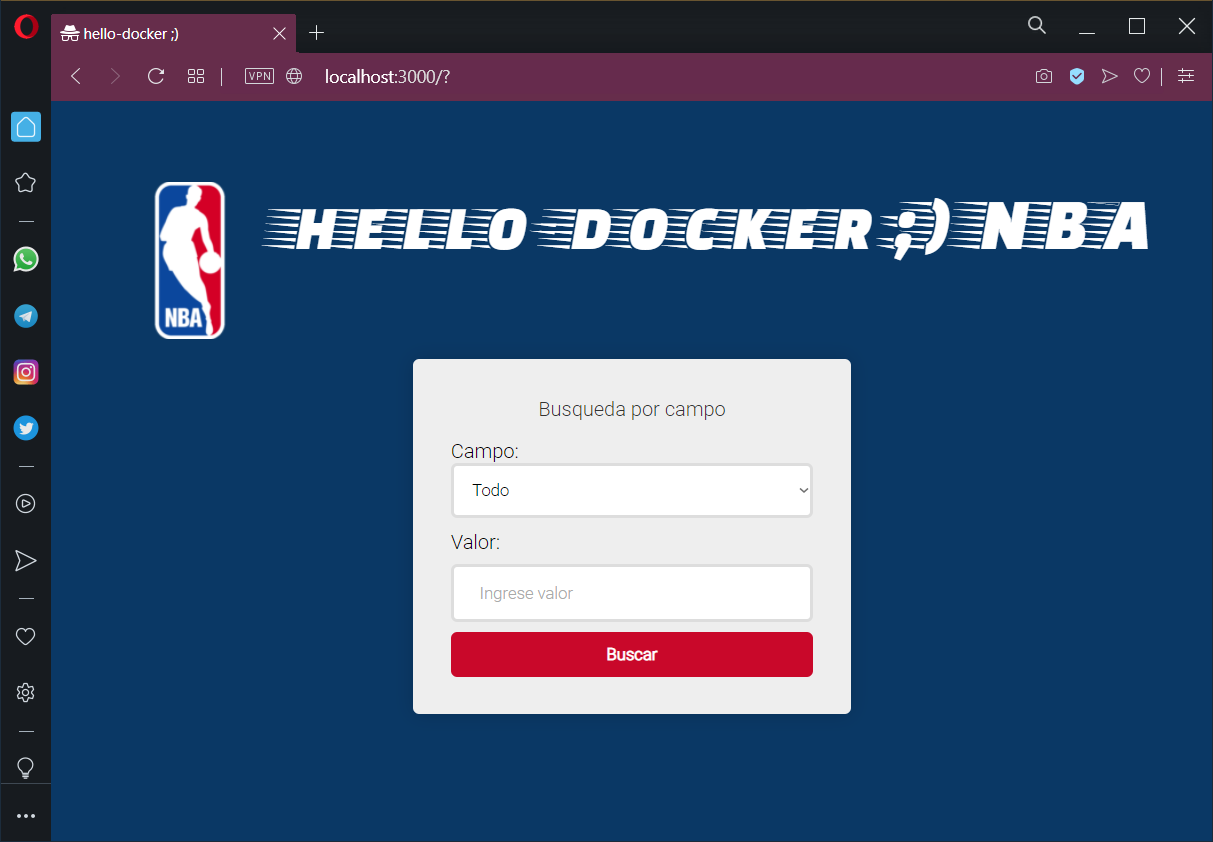Go forward using the forward arrow
The image size is (1213, 842).
pyautogui.click(x=115, y=76)
